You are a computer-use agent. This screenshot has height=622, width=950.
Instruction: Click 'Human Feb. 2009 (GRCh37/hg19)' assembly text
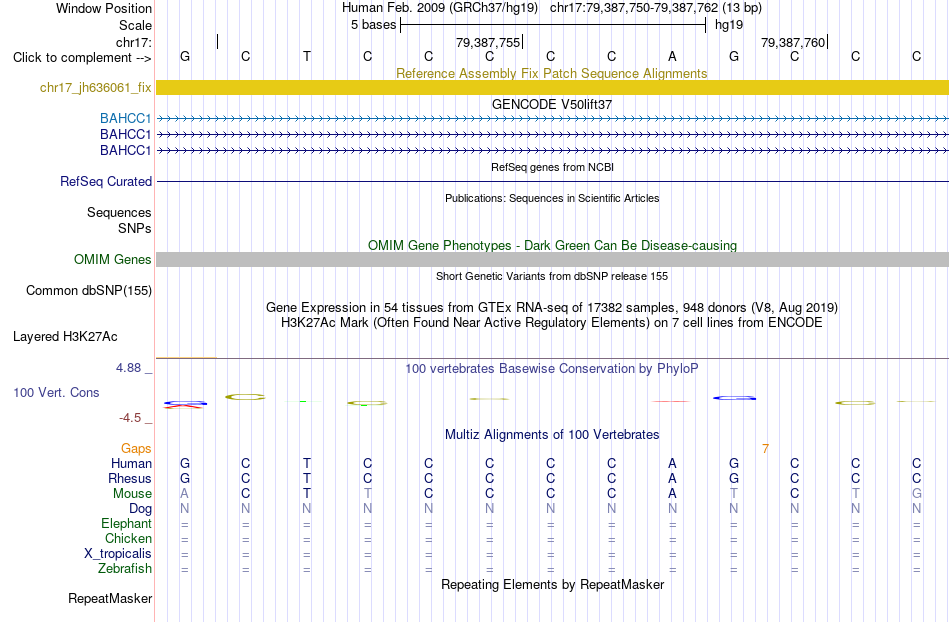coord(439,8)
